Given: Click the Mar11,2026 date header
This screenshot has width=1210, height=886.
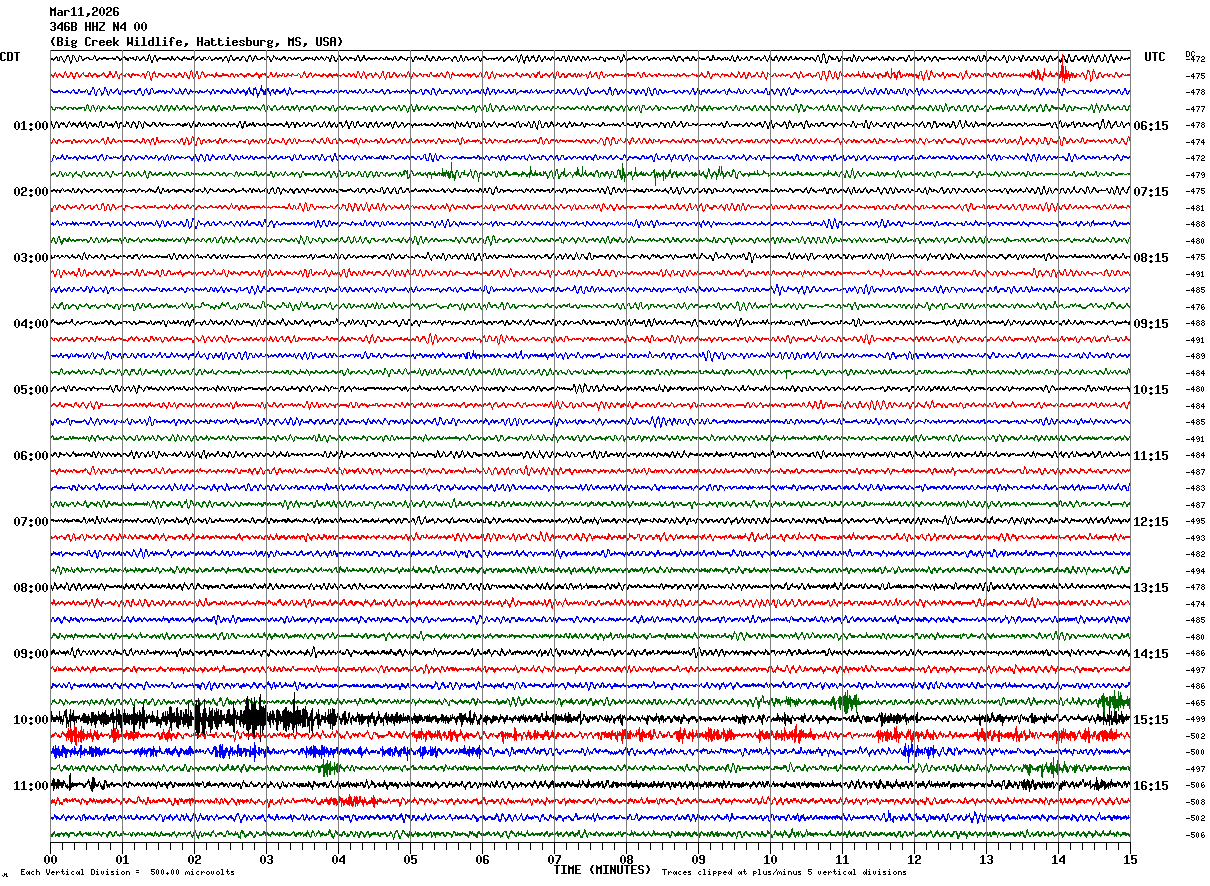Looking at the screenshot, I should (84, 12).
